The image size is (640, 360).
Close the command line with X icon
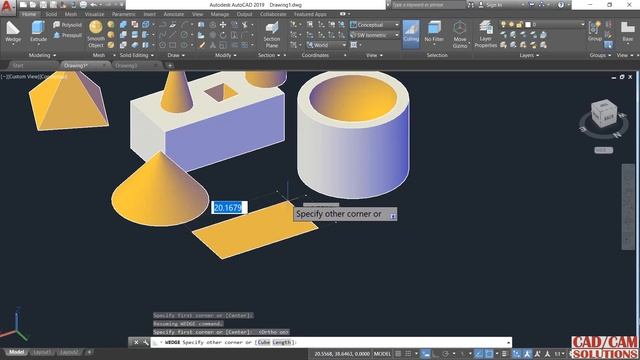pos(136,342)
